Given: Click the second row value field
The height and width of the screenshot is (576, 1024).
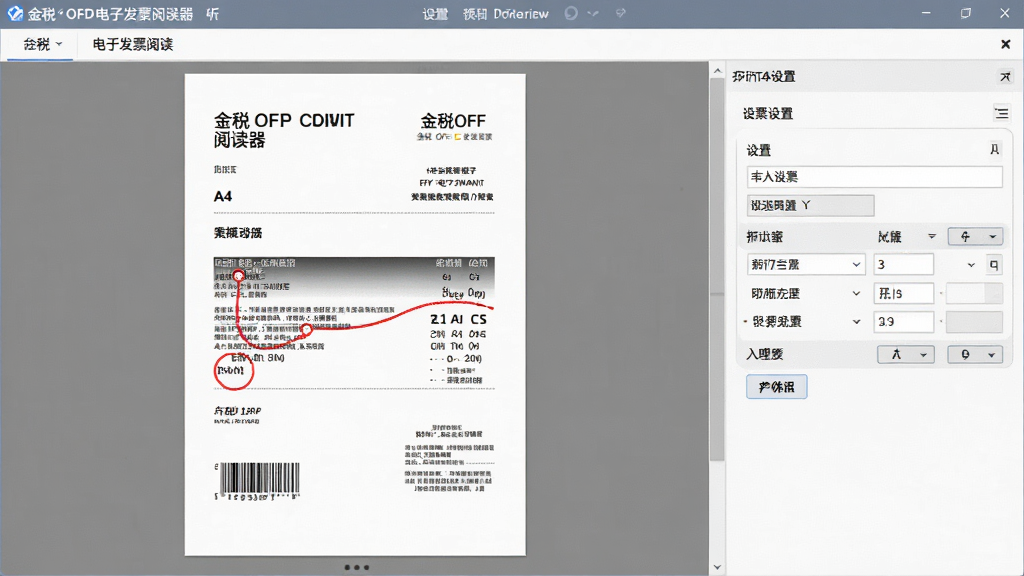Looking at the screenshot, I should tap(904, 293).
